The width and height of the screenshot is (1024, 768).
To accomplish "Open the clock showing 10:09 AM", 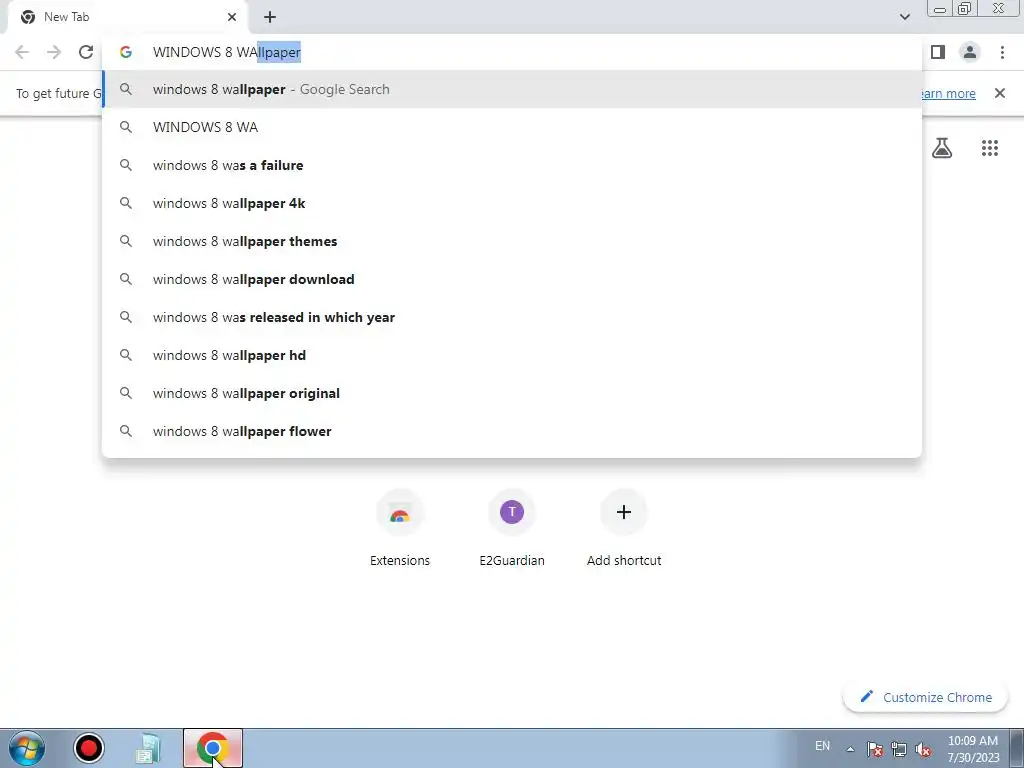I will click(x=973, y=749).
